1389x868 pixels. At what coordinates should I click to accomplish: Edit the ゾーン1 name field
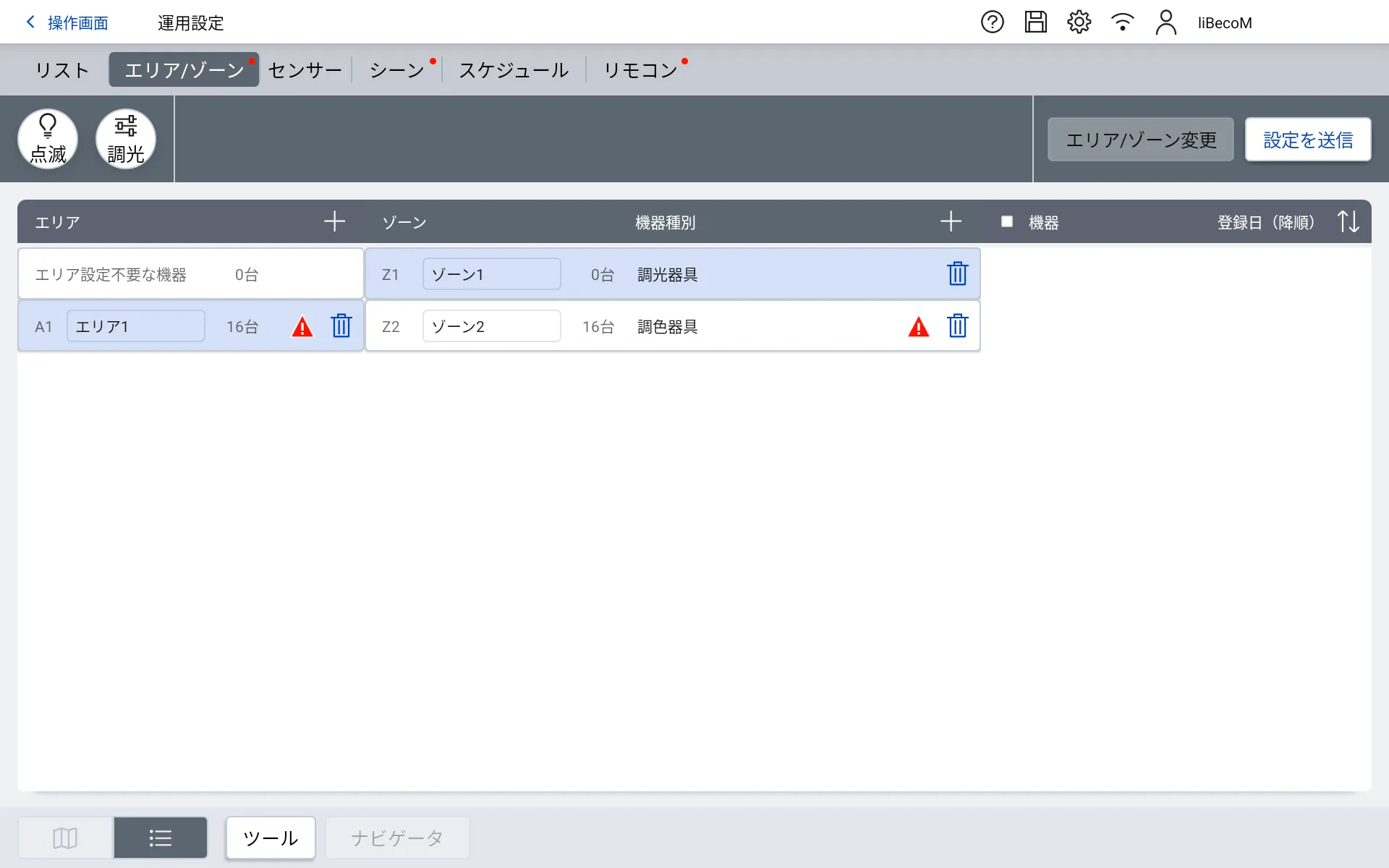(491, 274)
